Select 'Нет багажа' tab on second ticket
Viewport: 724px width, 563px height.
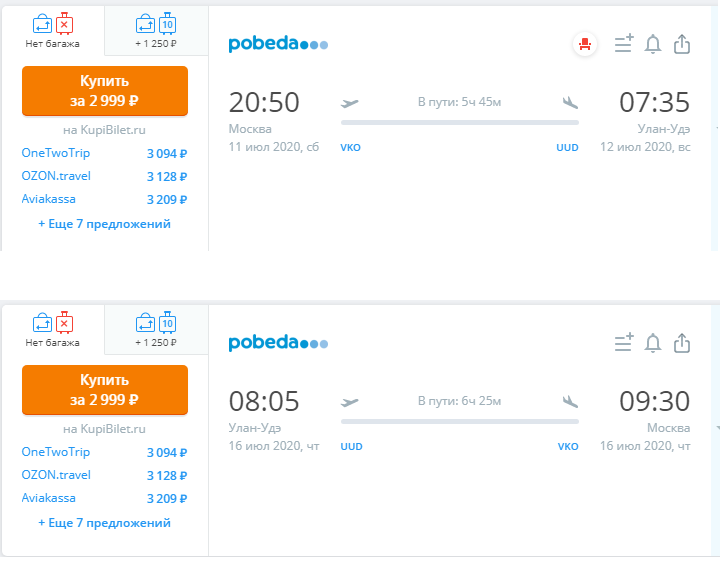click(x=53, y=329)
